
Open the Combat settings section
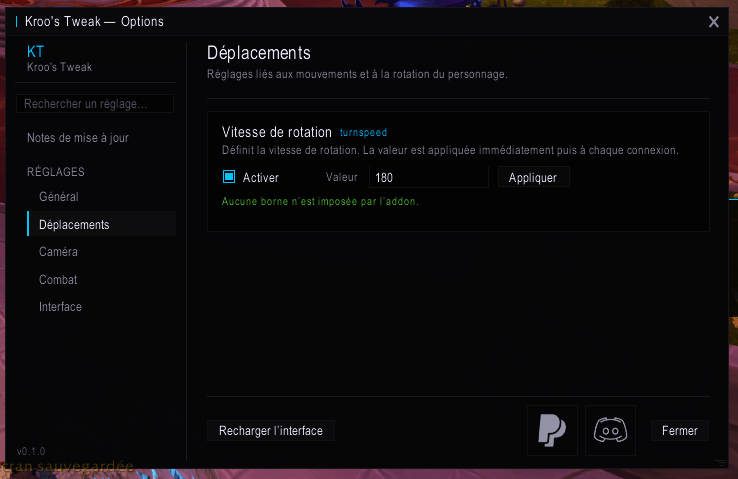tap(58, 279)
